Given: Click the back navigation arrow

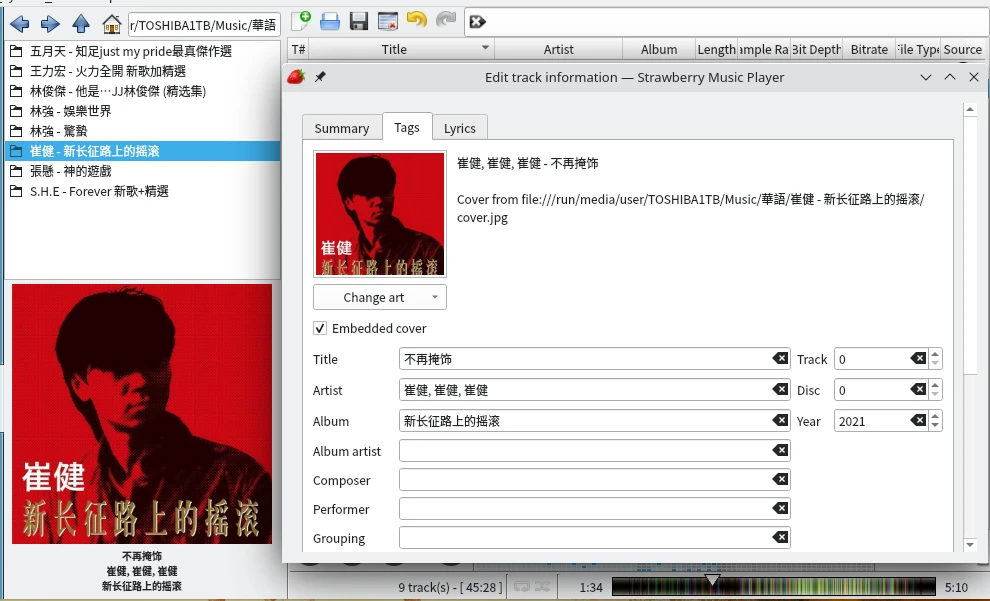Looking at the screenshot, I should [x=19, y=24].
